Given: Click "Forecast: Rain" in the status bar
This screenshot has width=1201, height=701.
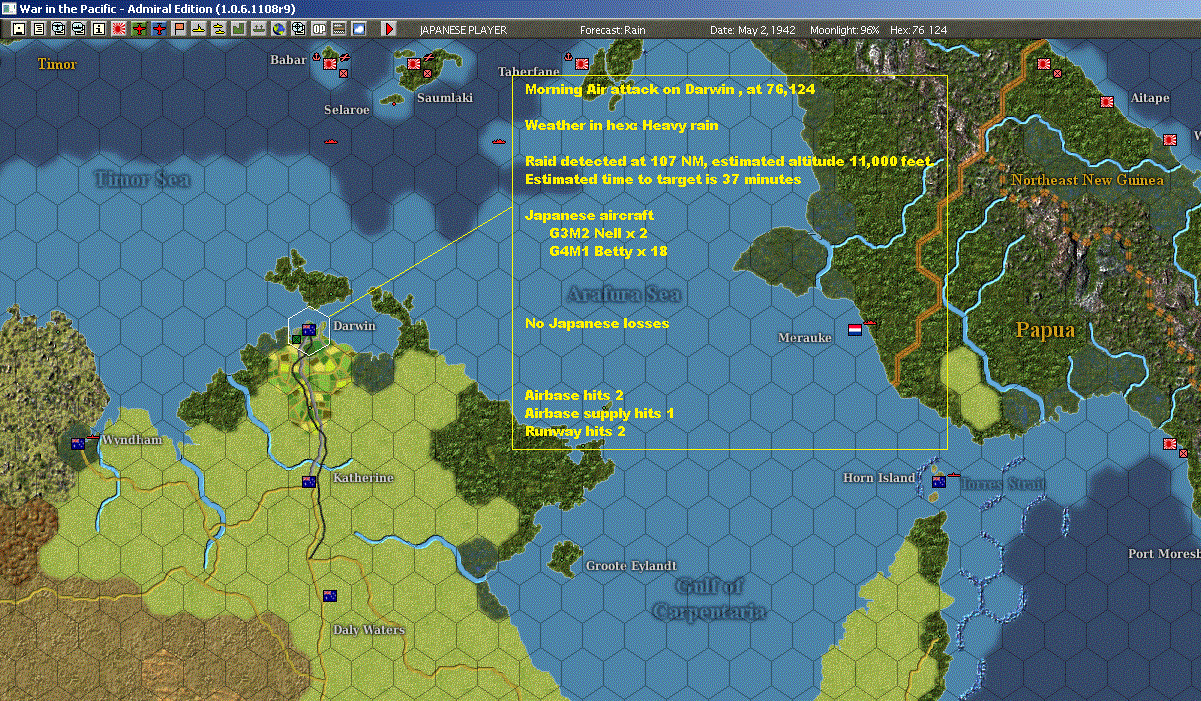Looking at the screenshot, I should [x=613, y=30].
